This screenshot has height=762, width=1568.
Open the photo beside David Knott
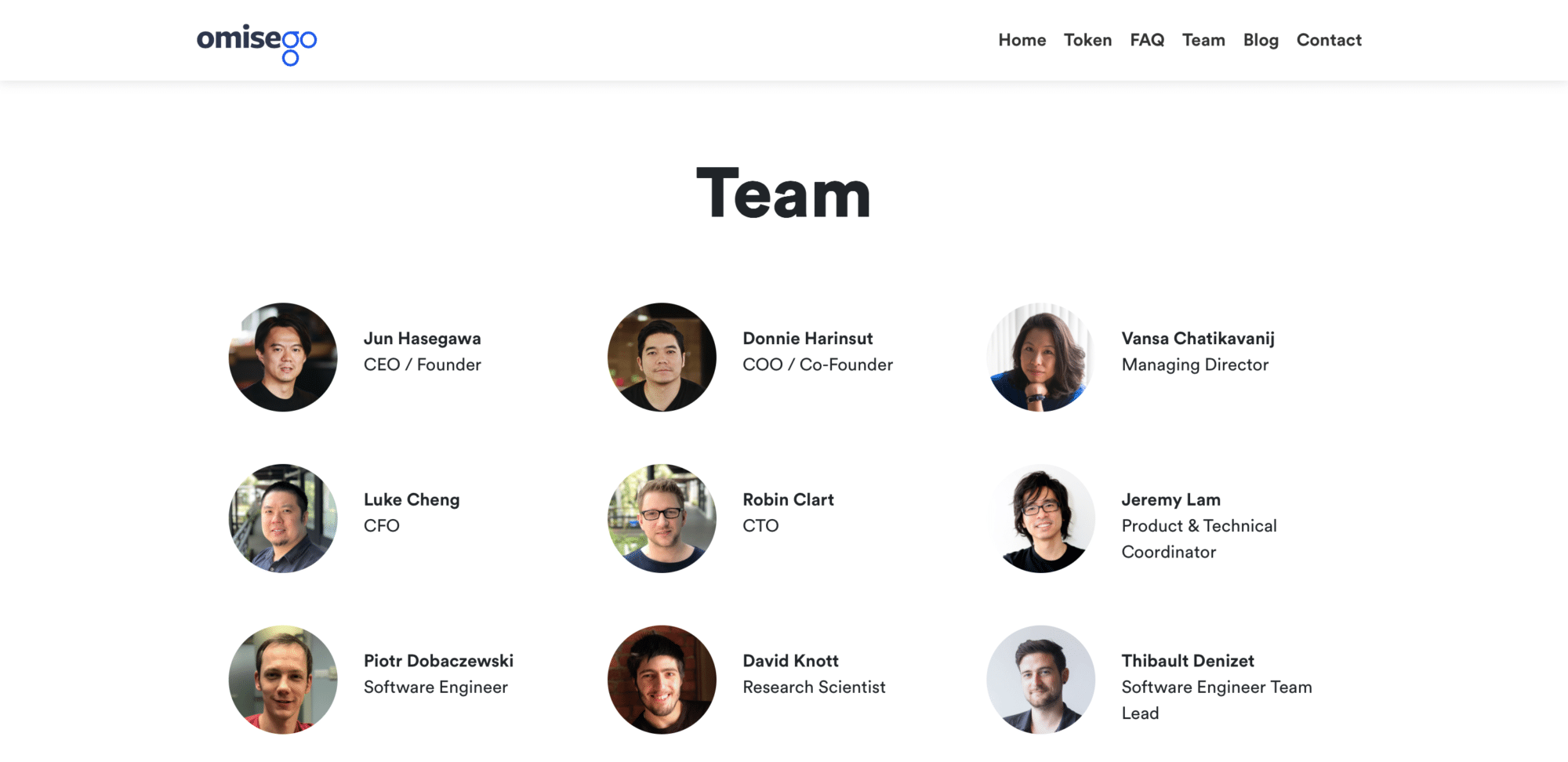(662, 680)
